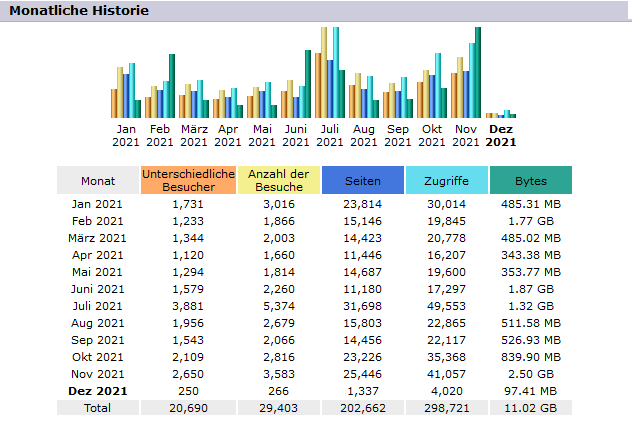Click the green "Bytes" column header
This screenshot has width=632, height=431.
[x=530, y=181]
